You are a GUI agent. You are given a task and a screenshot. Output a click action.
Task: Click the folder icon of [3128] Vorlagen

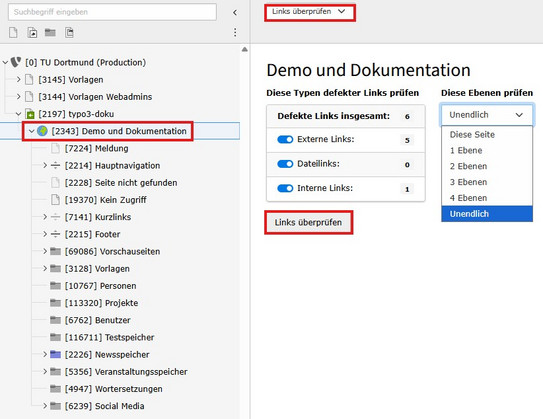pos(55,268)
